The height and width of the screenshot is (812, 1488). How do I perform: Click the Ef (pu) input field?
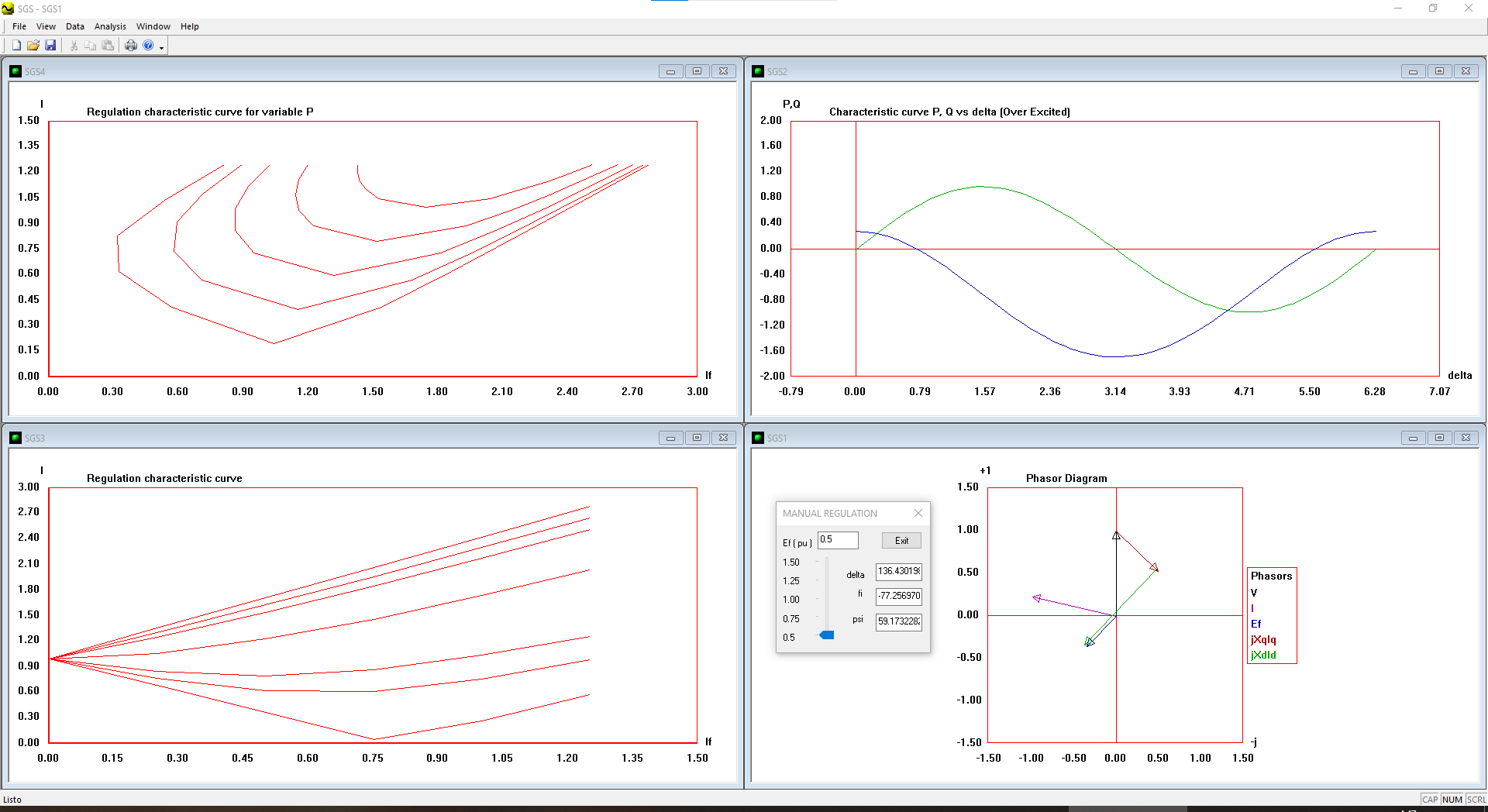click(838, 540)
